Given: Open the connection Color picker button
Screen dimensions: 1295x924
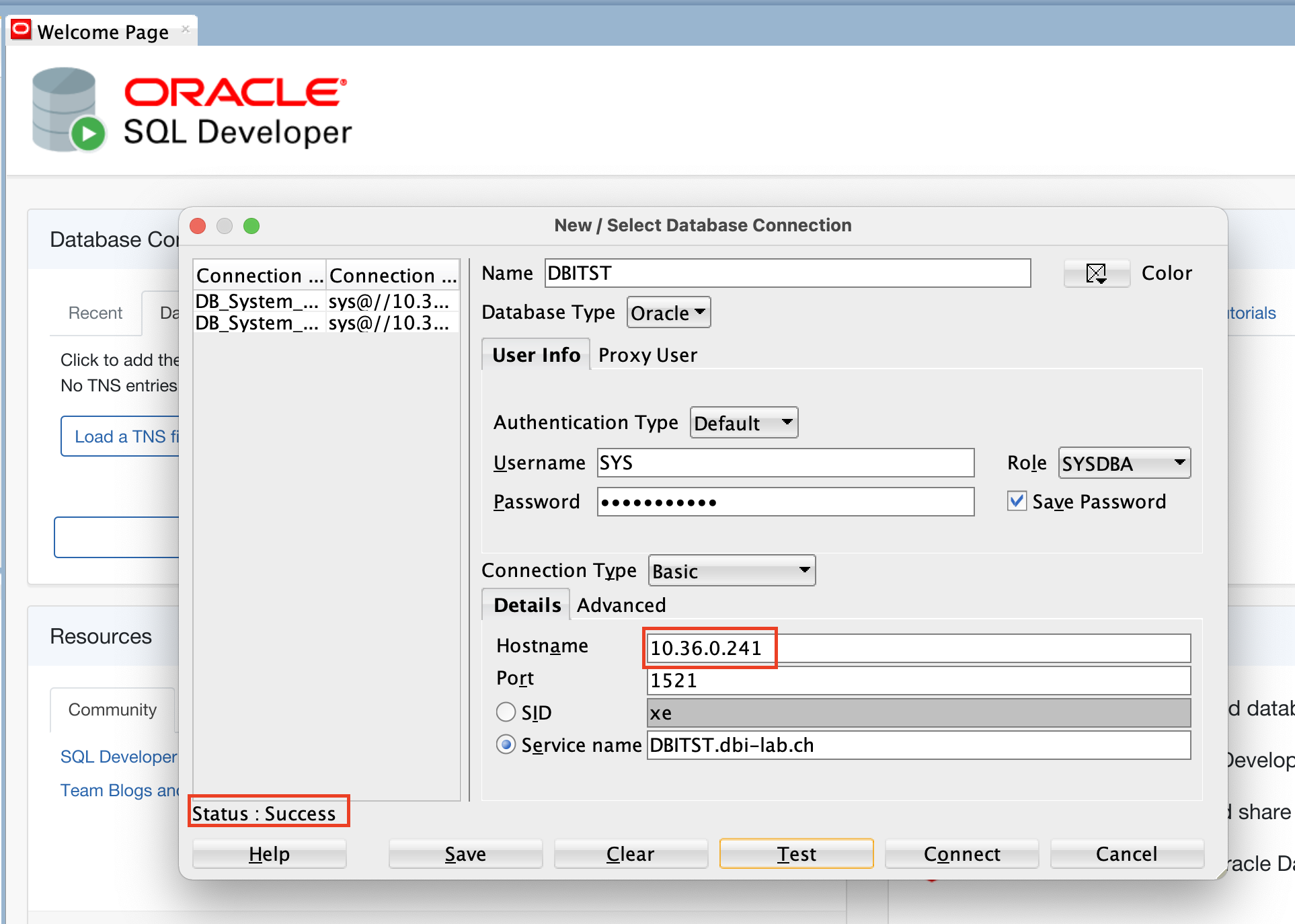Looking at the screenshot, I should (x=1097, y=273).
